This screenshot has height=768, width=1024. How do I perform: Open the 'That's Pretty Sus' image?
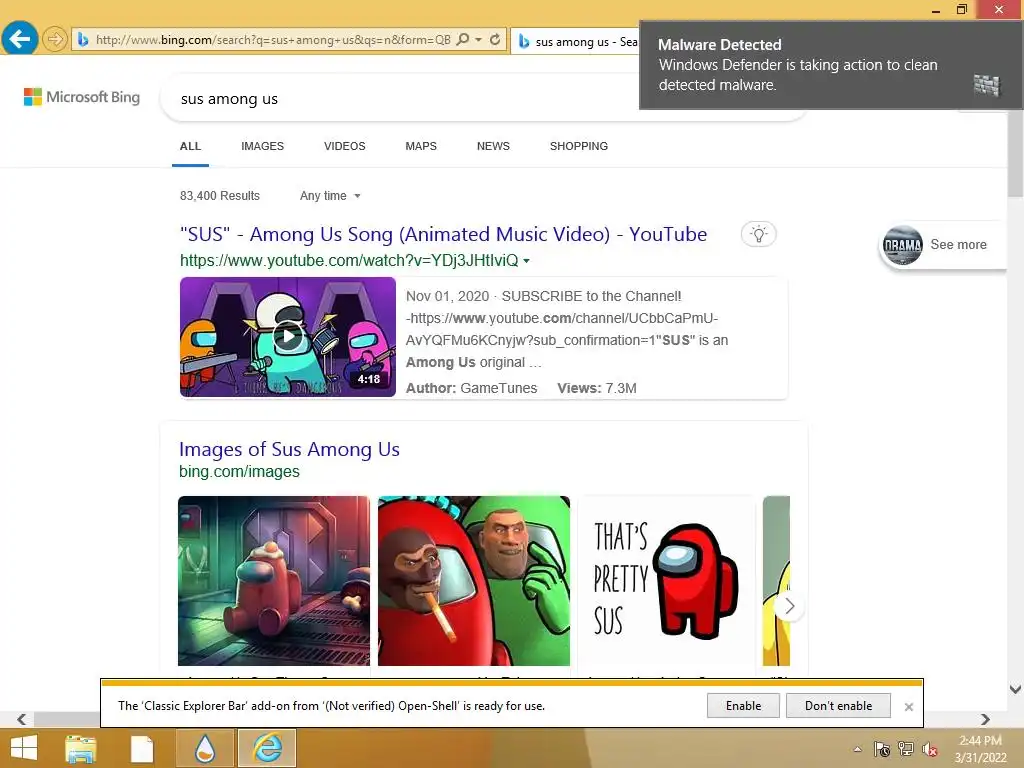[666, 581]
